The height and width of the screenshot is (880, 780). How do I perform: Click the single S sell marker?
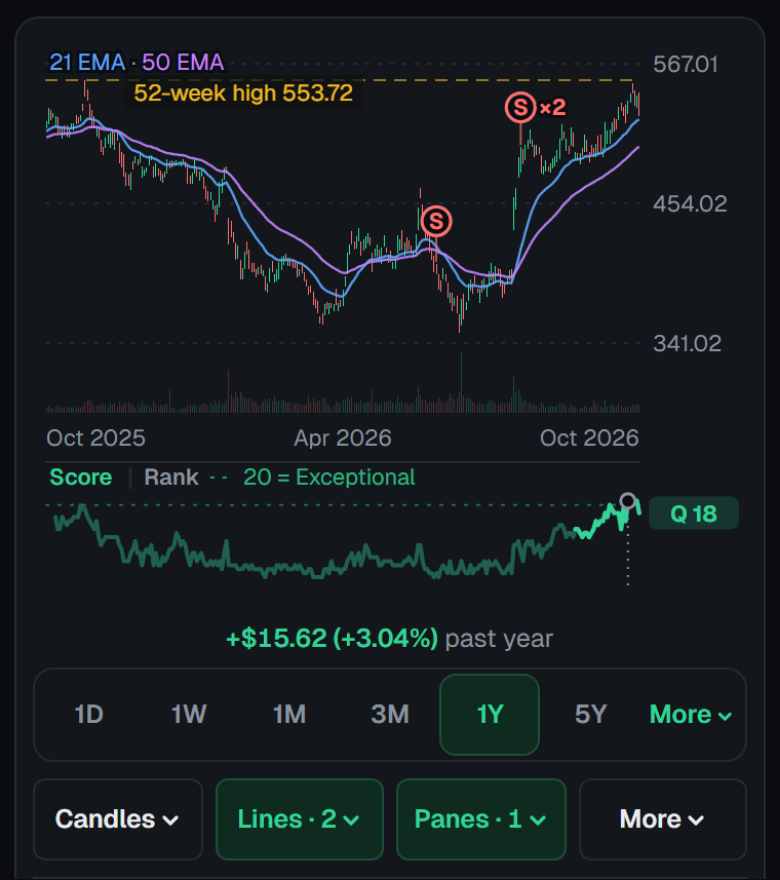click(x=436, y=221)
